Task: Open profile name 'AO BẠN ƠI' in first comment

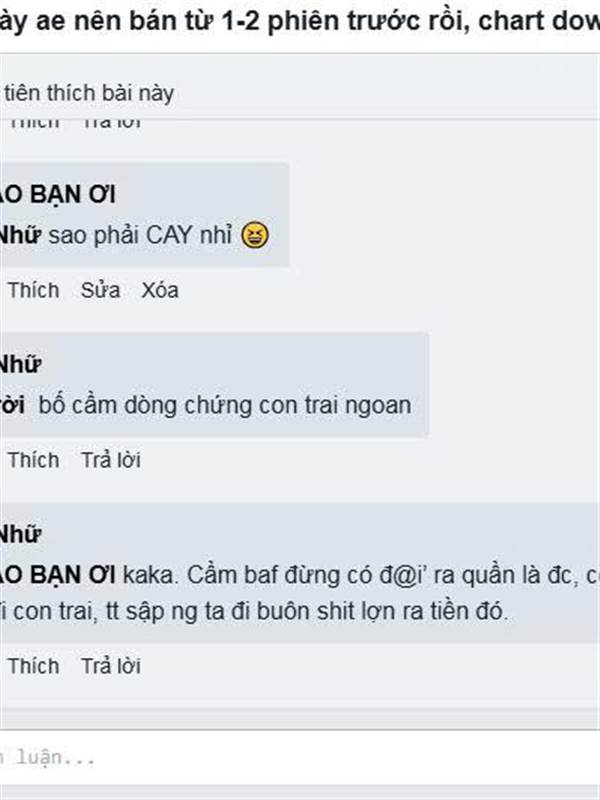Action: pyautogui.click(x=58, y=194)
